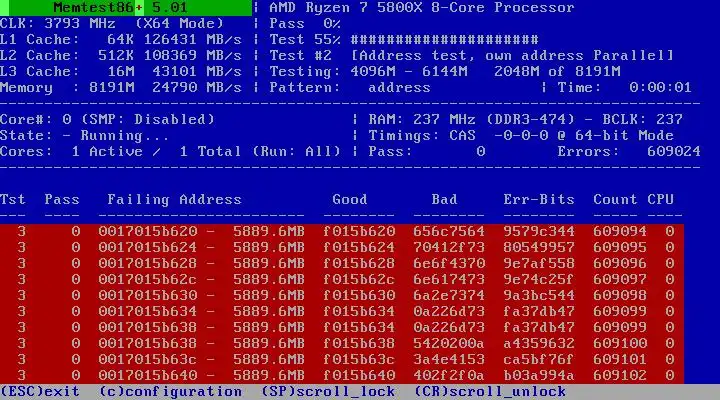Click the Core#: 0 (SMP: Disabled) line

pyautogui.click(x=107, y=119)
